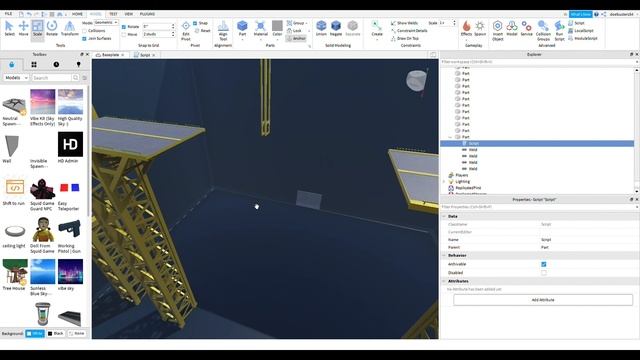Click the Reset pivot button
Viewport: 640px width, 360px height.
point(202,31)
